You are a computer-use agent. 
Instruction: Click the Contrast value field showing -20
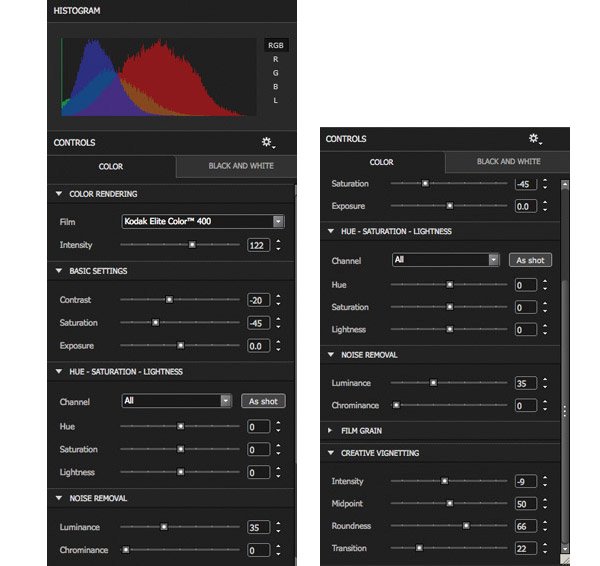click(258, 300)
